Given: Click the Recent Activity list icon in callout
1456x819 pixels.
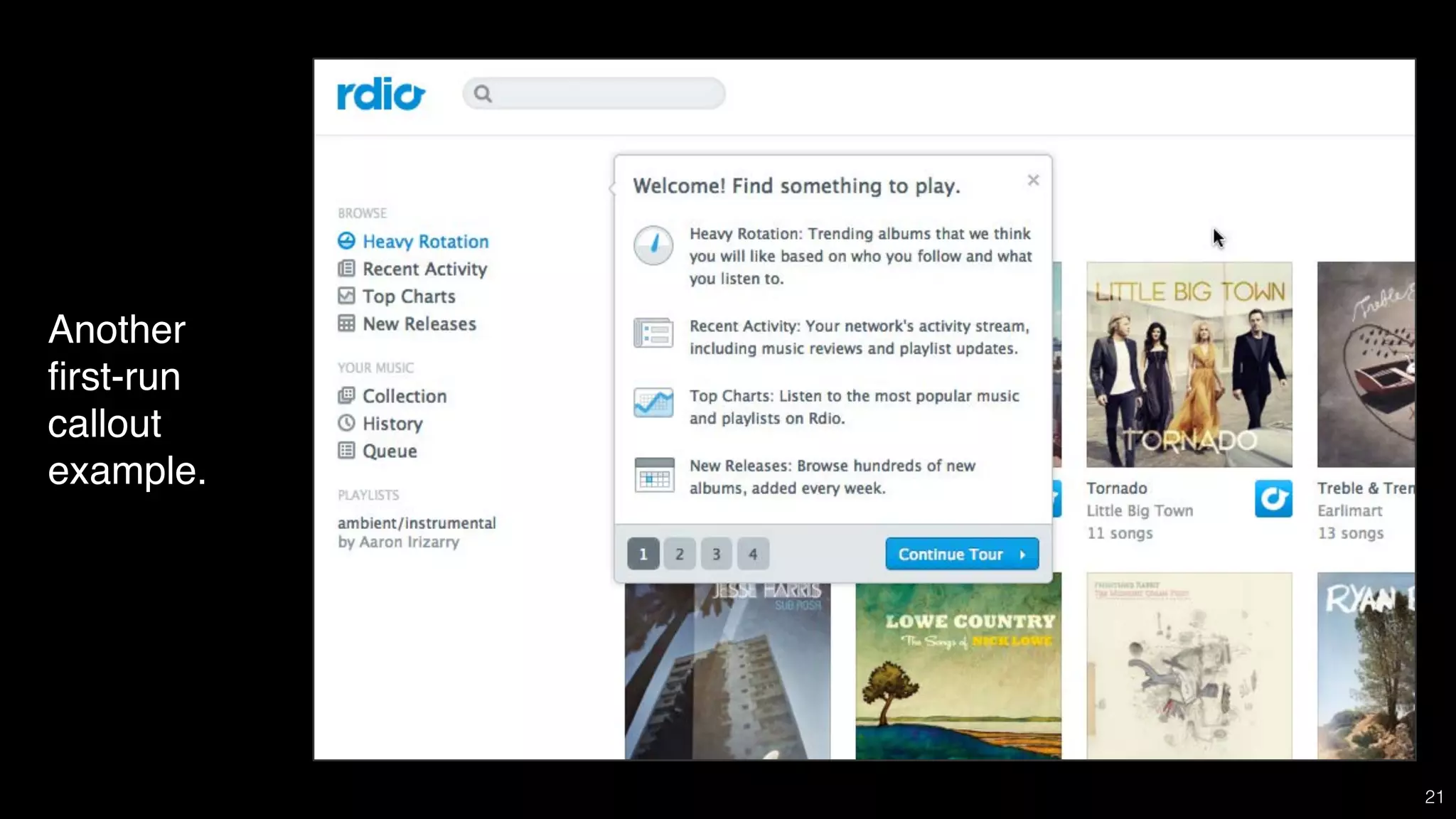Looking at the screenshot, I should 653,333.
